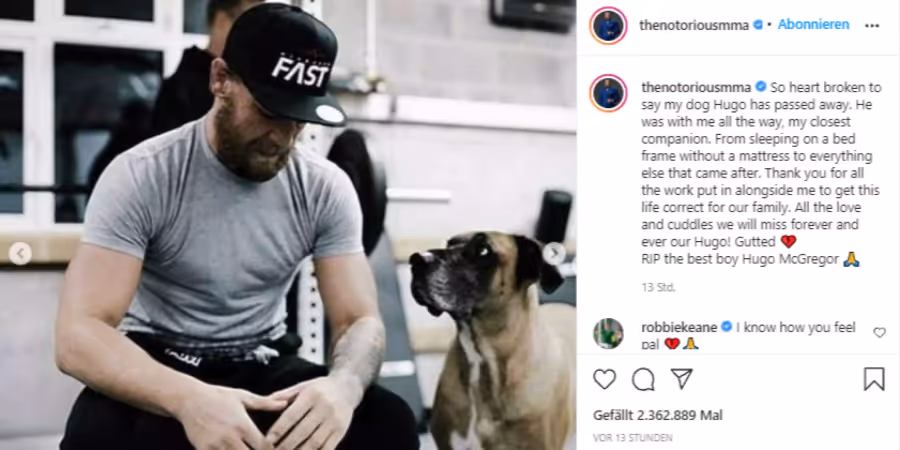
Task: Go to the next photo with the arrow
Action: coord(554,253)
